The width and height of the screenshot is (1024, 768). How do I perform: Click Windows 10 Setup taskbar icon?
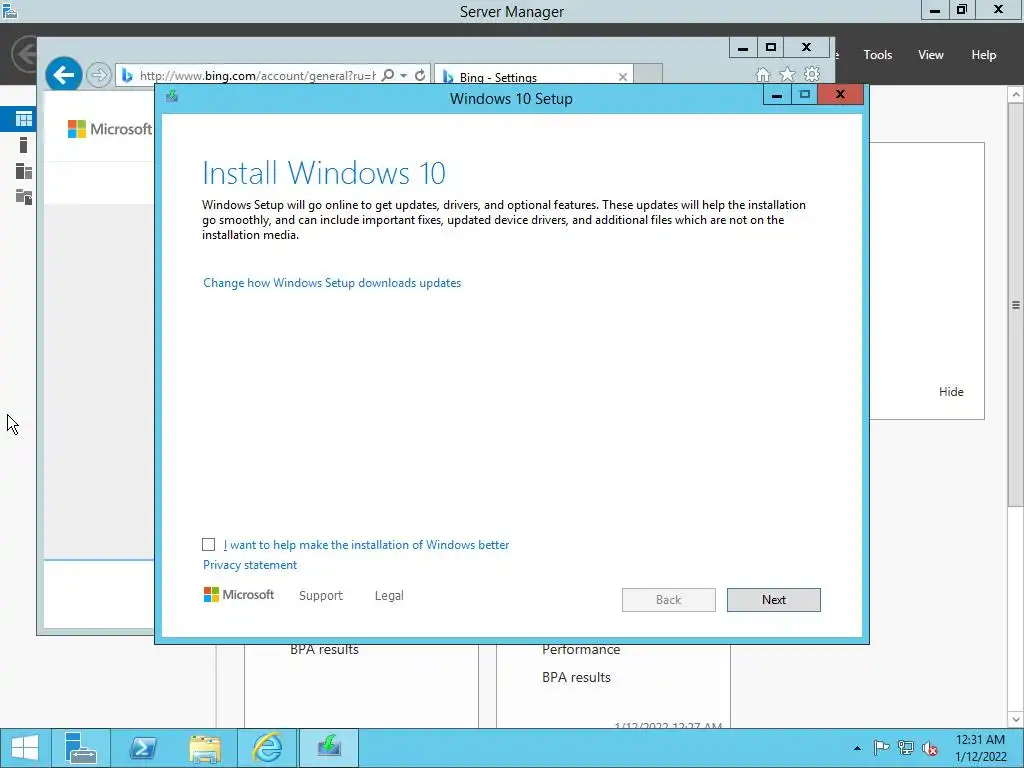[x=329, y=748]
